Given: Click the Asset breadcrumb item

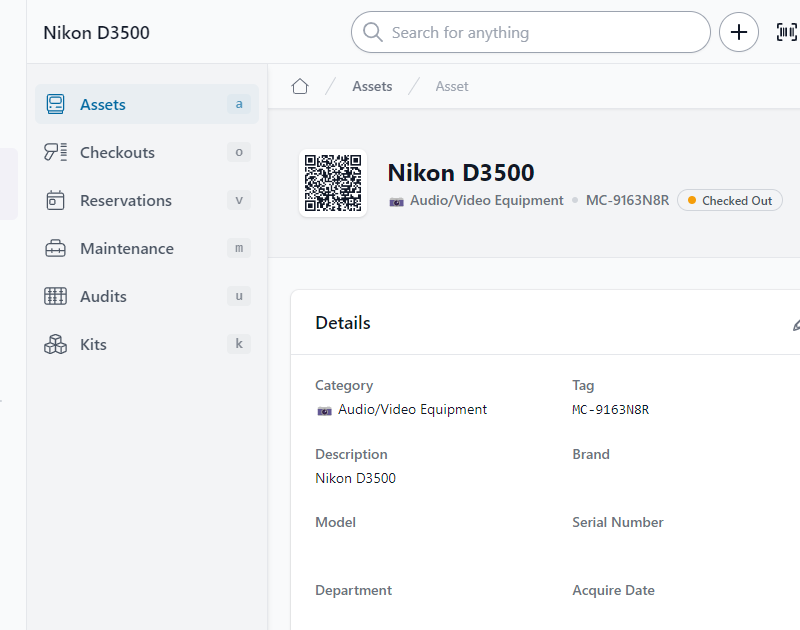Looking at the screenshot, I should [452, 86].
